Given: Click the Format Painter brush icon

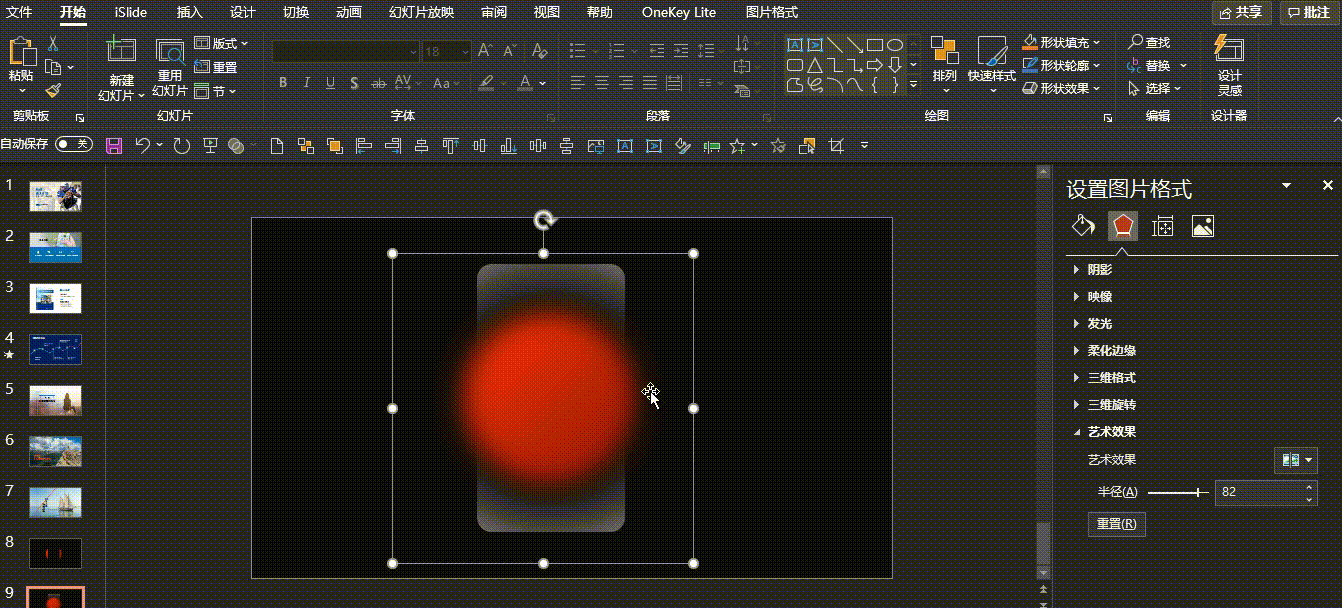Looking at the screenshot, I should 53,90.
